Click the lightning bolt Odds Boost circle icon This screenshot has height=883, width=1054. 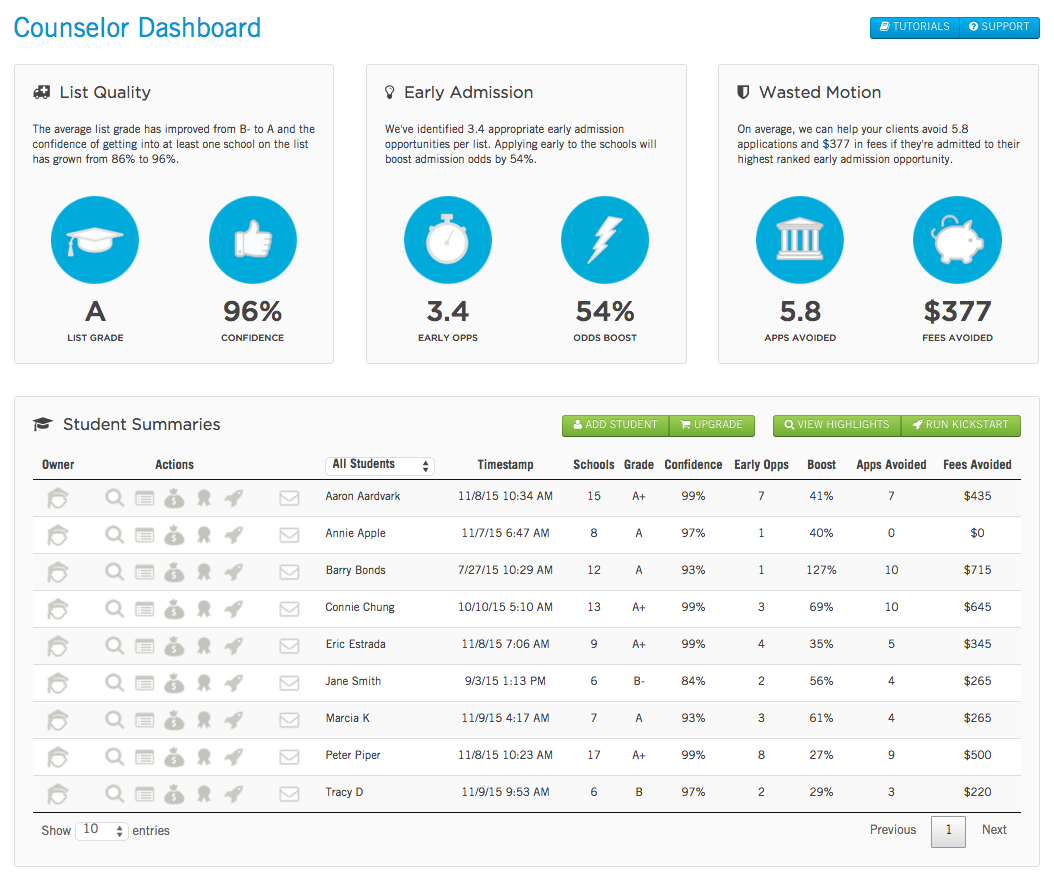[x=605, y=240]
